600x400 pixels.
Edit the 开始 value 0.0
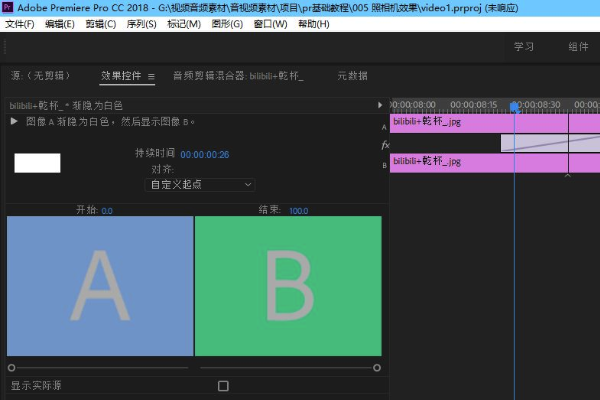[107, 211]
